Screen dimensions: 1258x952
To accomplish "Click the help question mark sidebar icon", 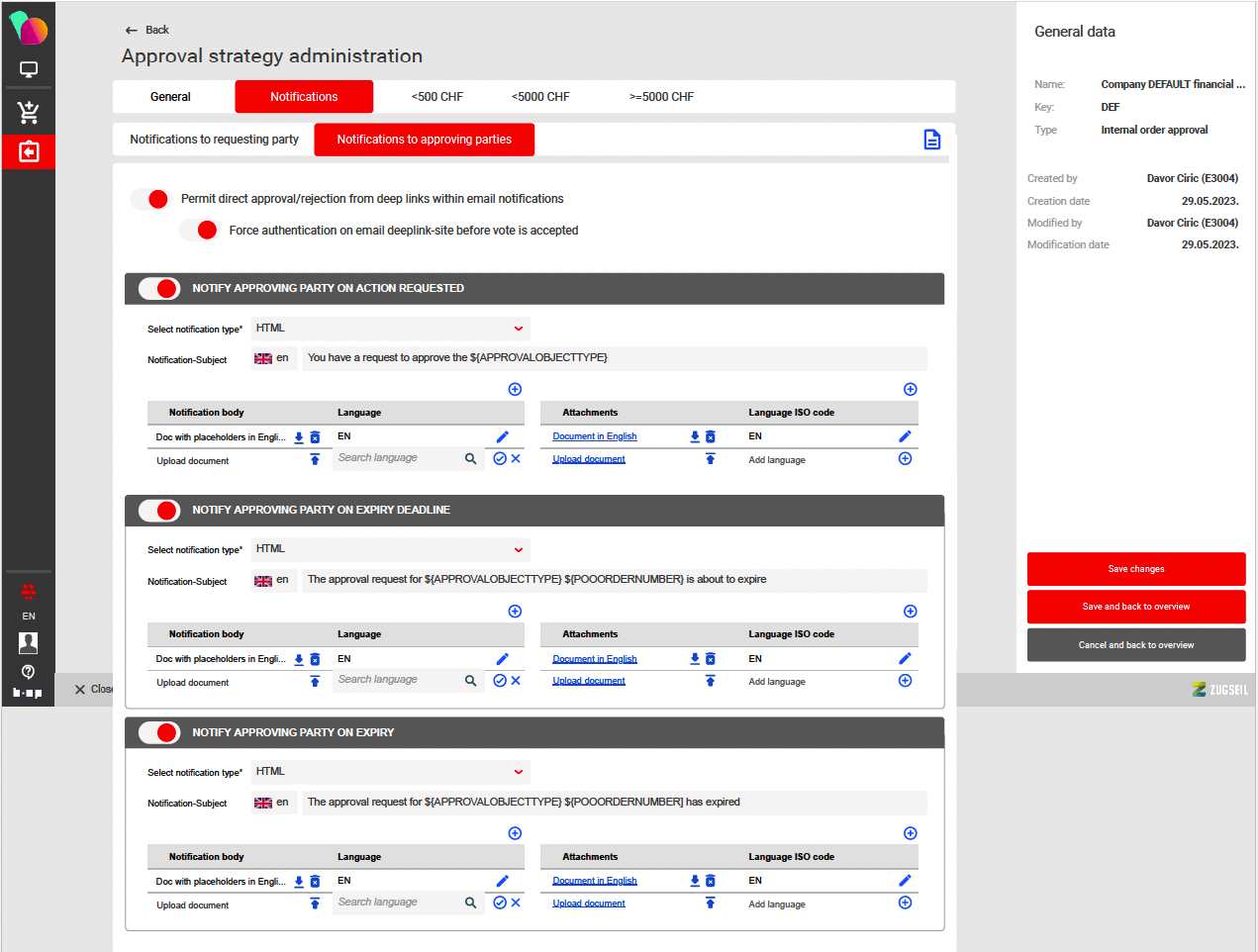I will [x=28, y=671].
